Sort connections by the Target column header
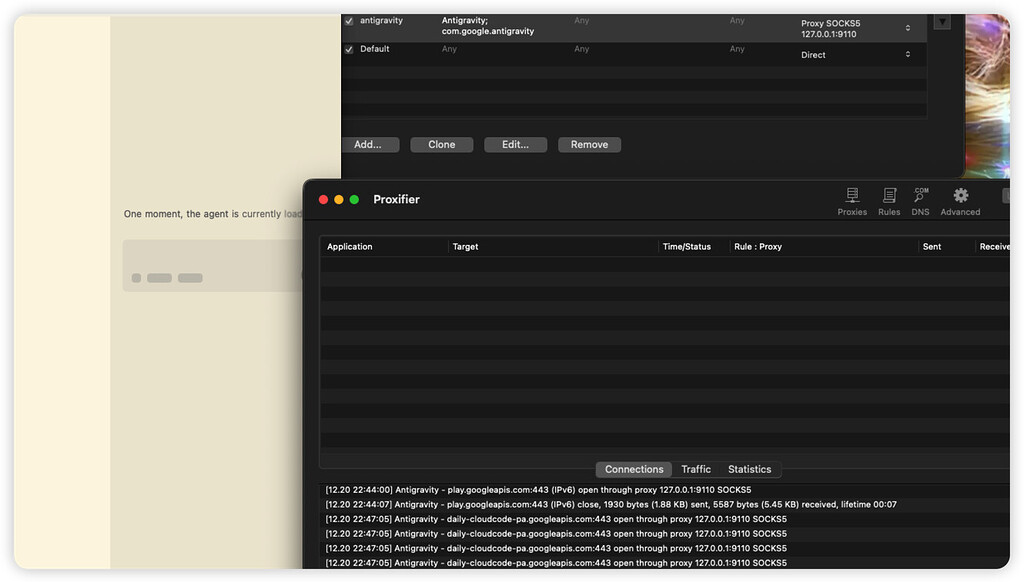The height and width of the screenshot is (582, 1024). 552,247
